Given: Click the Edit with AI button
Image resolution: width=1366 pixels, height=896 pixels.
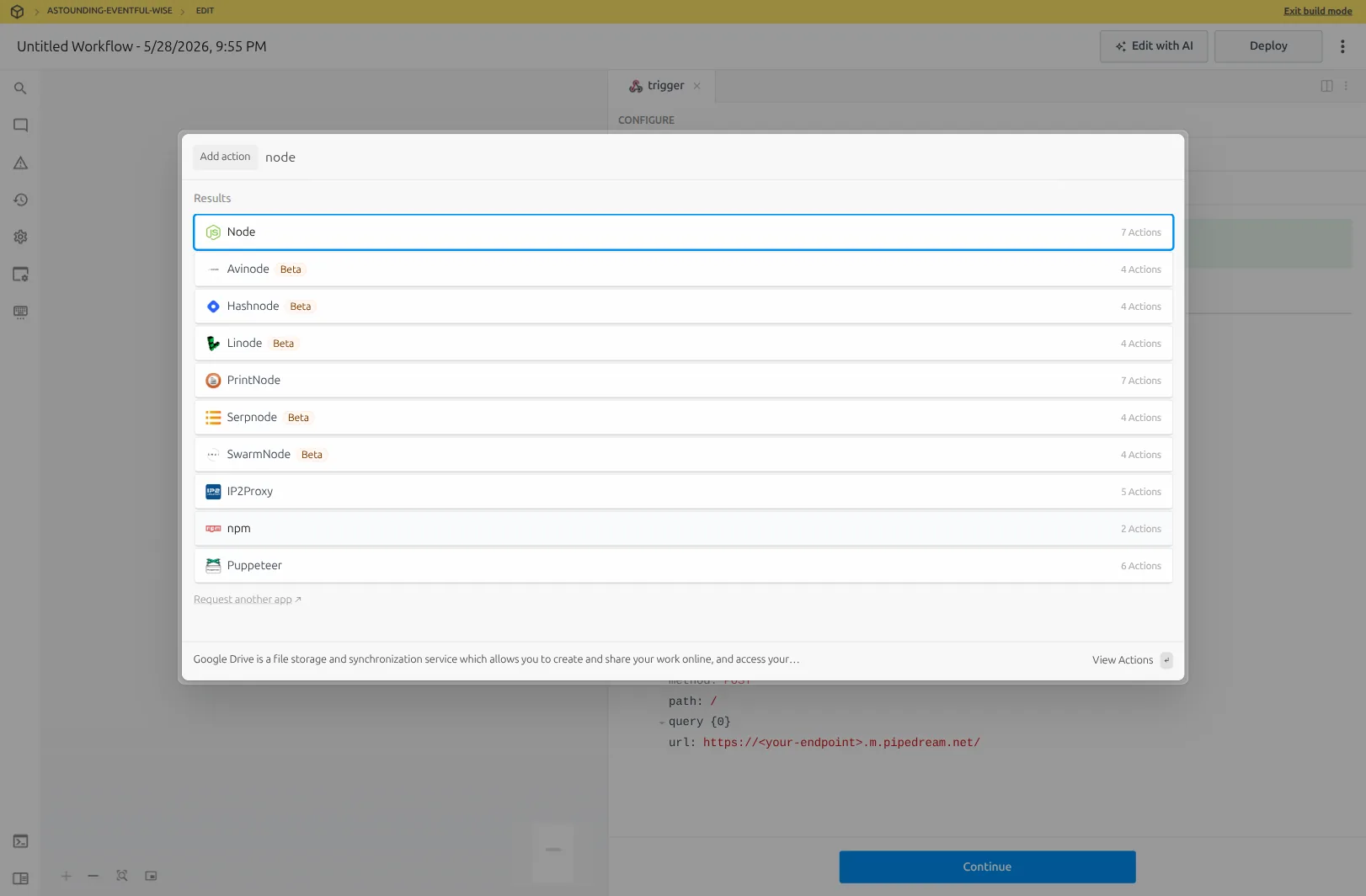Looking at the screenshot, I should (1154, 46).
